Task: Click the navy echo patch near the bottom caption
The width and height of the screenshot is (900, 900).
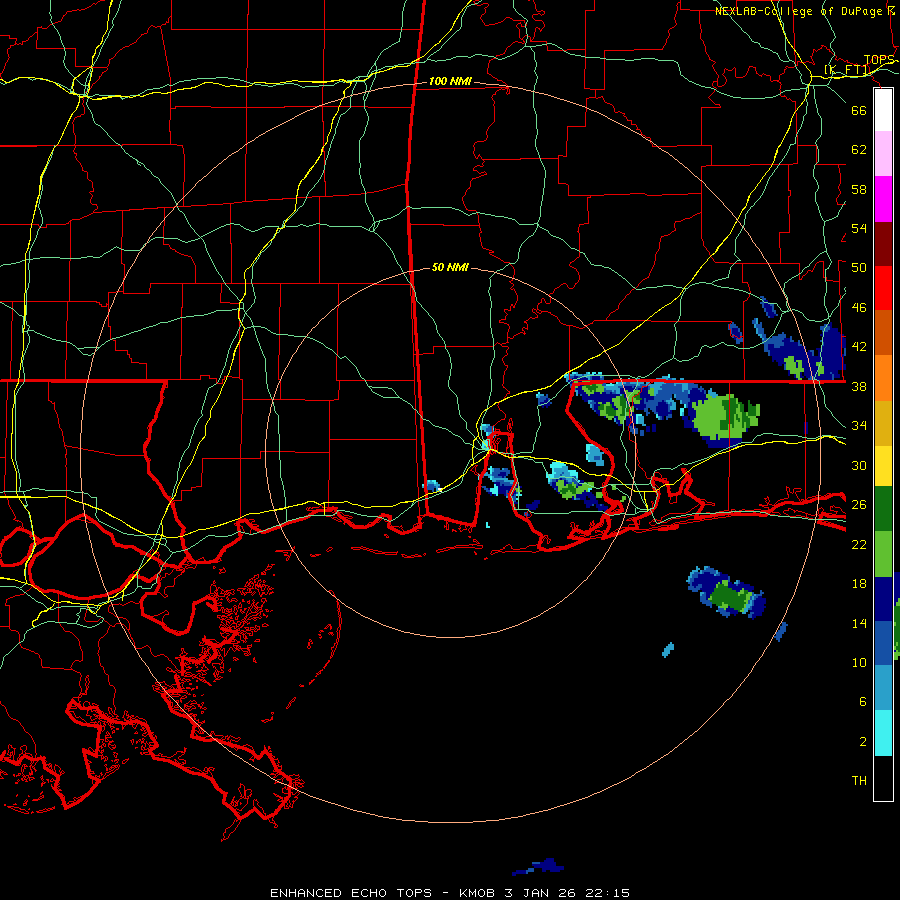Action: click(538, 867)
